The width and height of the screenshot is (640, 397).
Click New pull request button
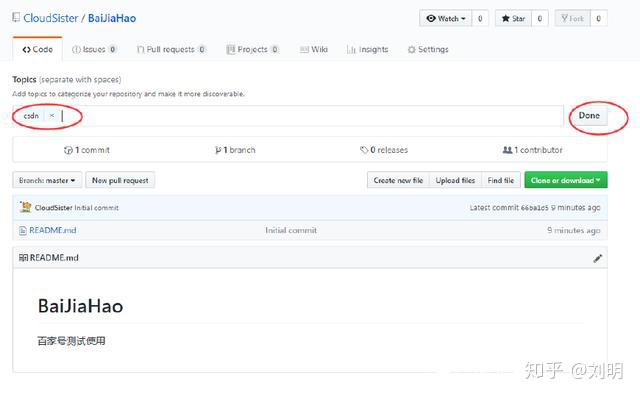[120, 180]
